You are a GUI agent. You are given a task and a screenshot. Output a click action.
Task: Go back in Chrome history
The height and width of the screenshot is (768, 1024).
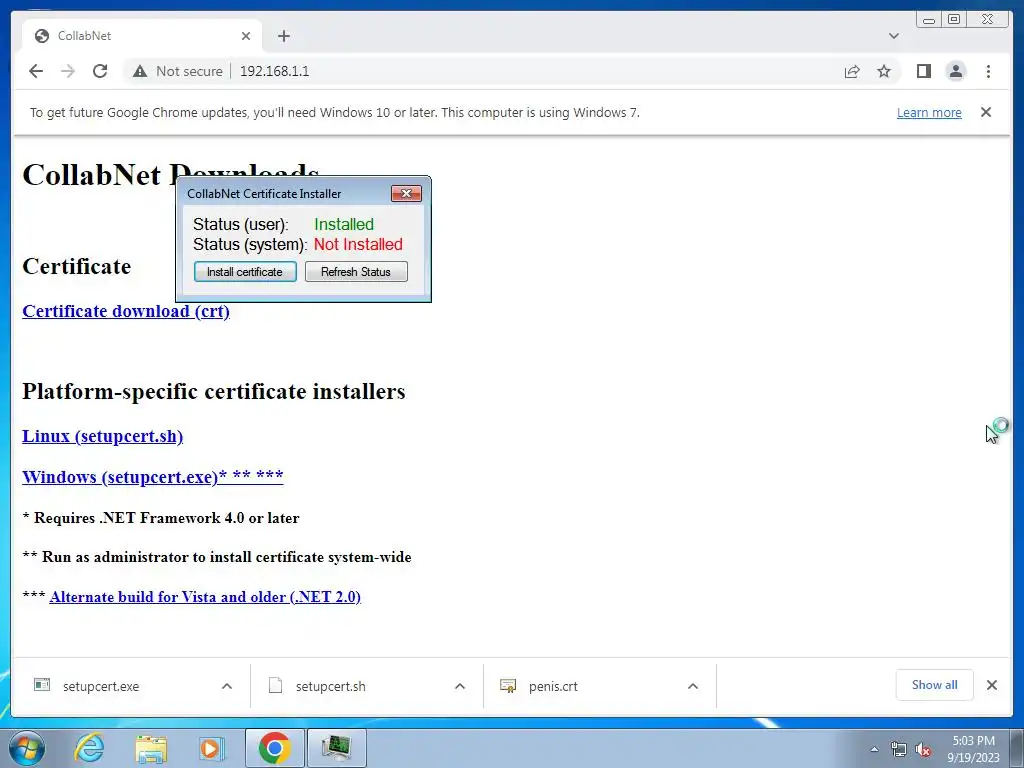coord(36,71)
